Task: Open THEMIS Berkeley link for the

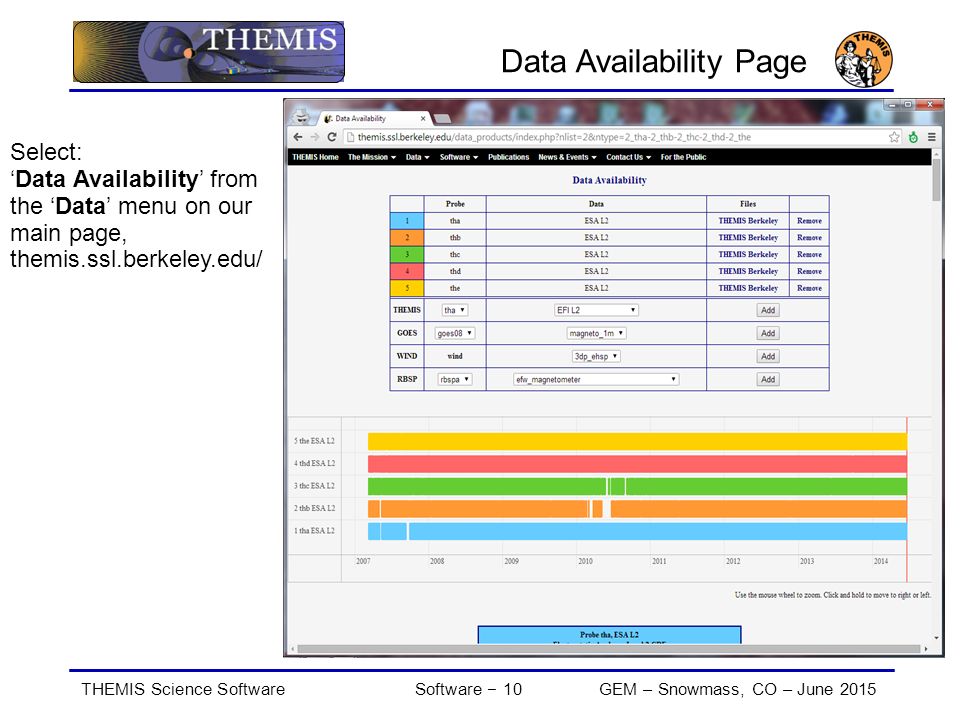Action: click(x=748, y=288)
